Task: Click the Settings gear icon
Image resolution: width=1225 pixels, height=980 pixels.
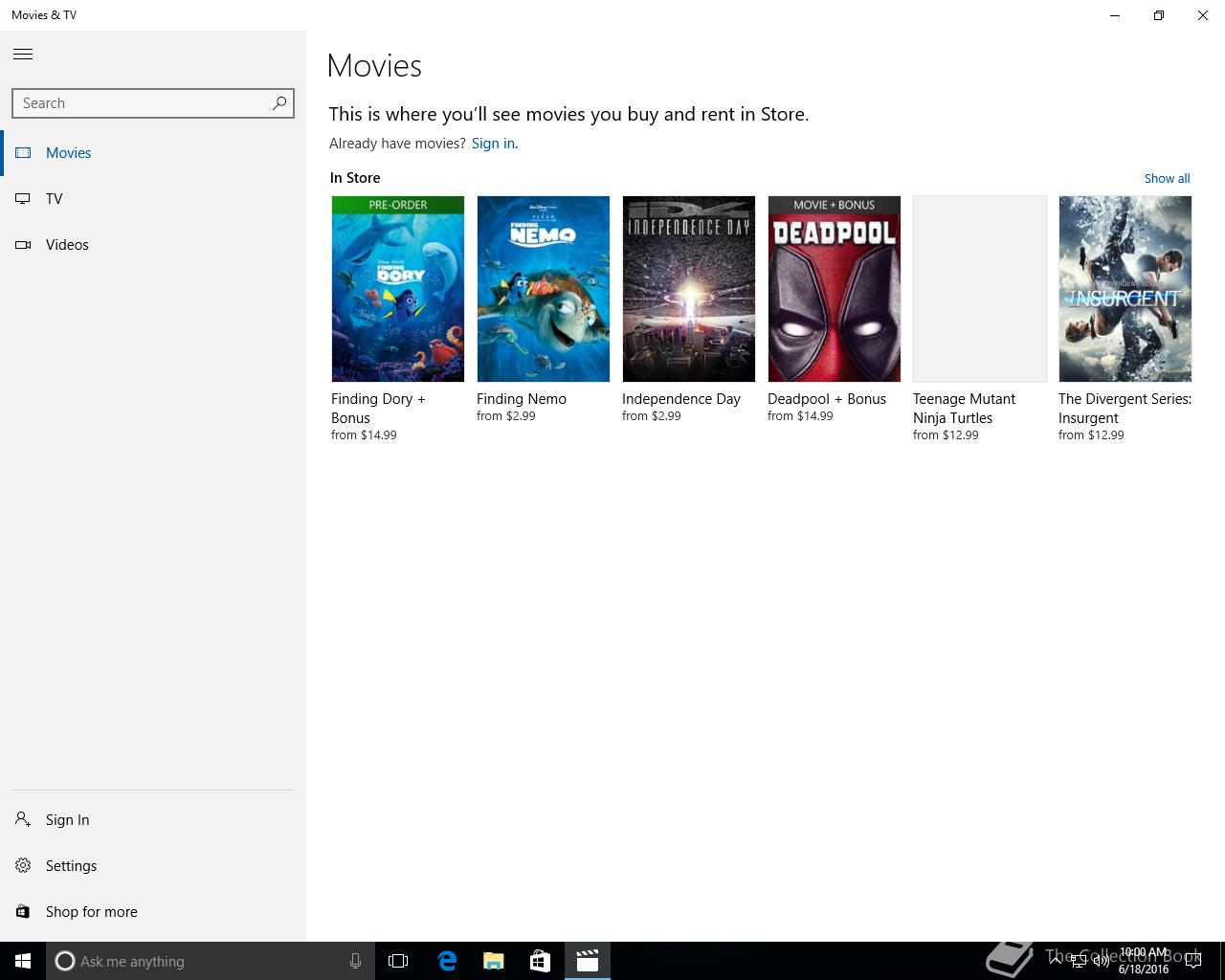Action: pos(23,866)
